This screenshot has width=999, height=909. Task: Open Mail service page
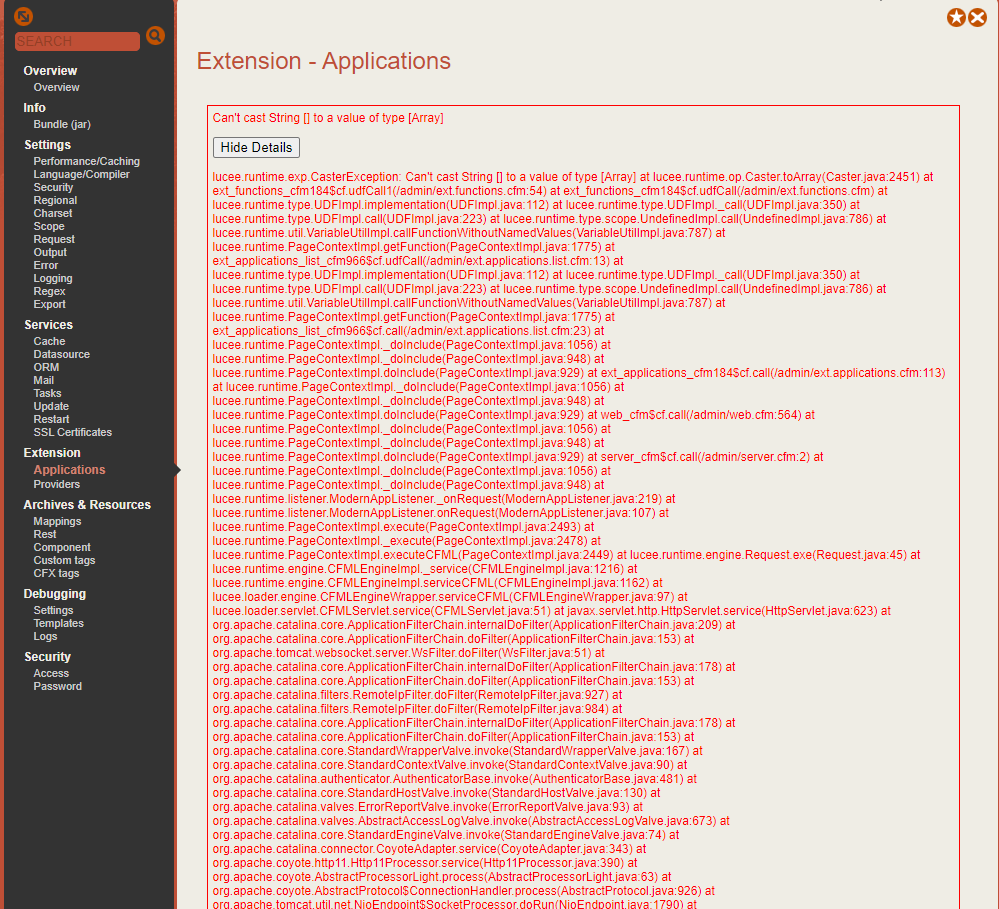pyautogui.click(x=44, y=380)
